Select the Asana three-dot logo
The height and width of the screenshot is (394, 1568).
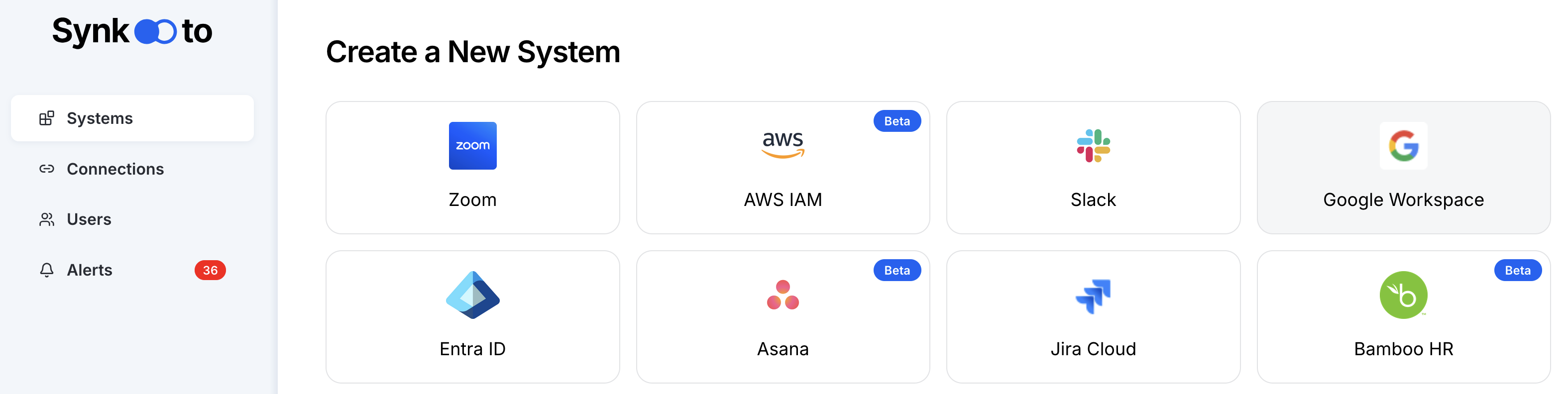783,295
